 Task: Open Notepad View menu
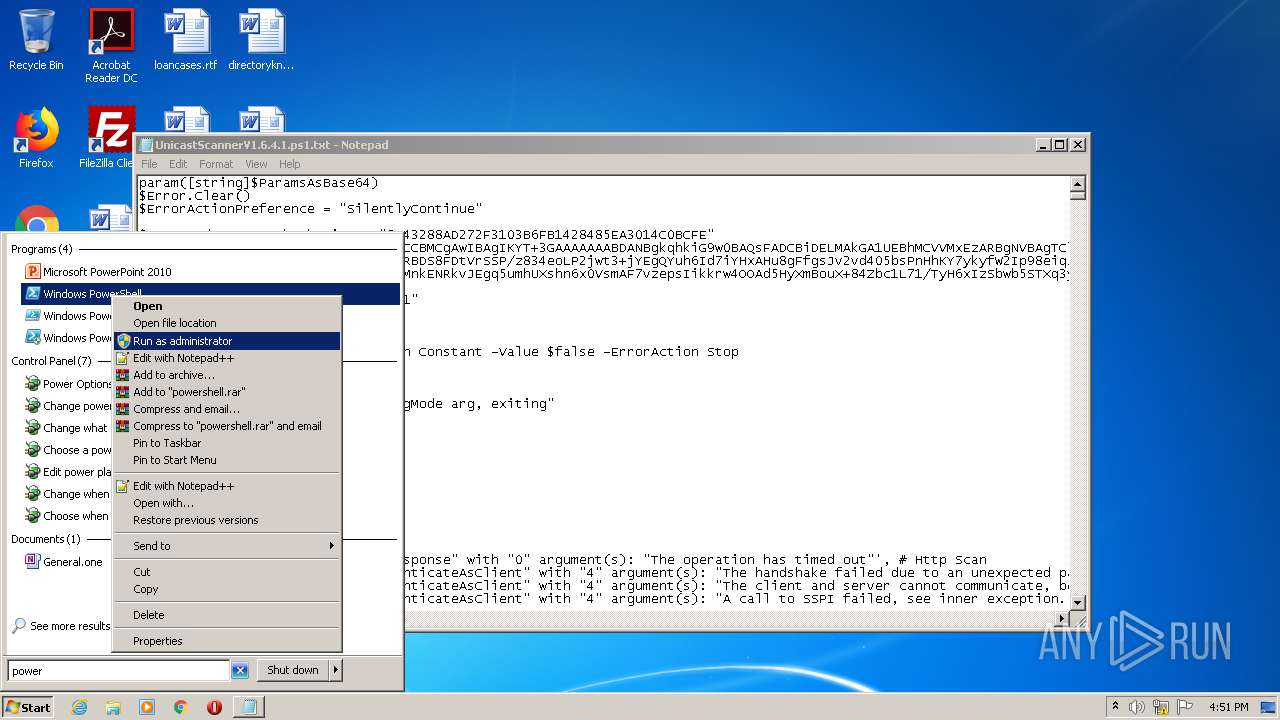(256, 164)
